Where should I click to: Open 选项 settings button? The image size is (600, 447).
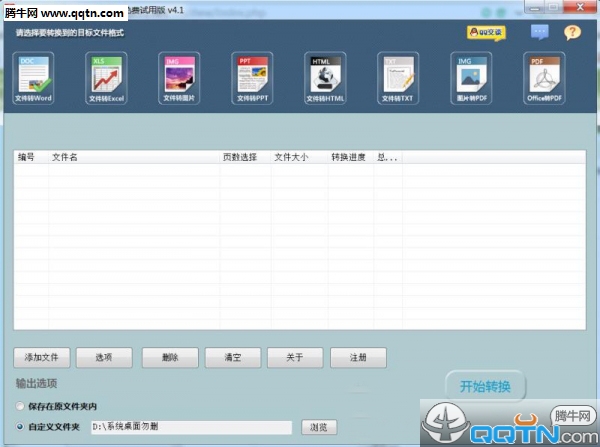(x=105, y=357)
